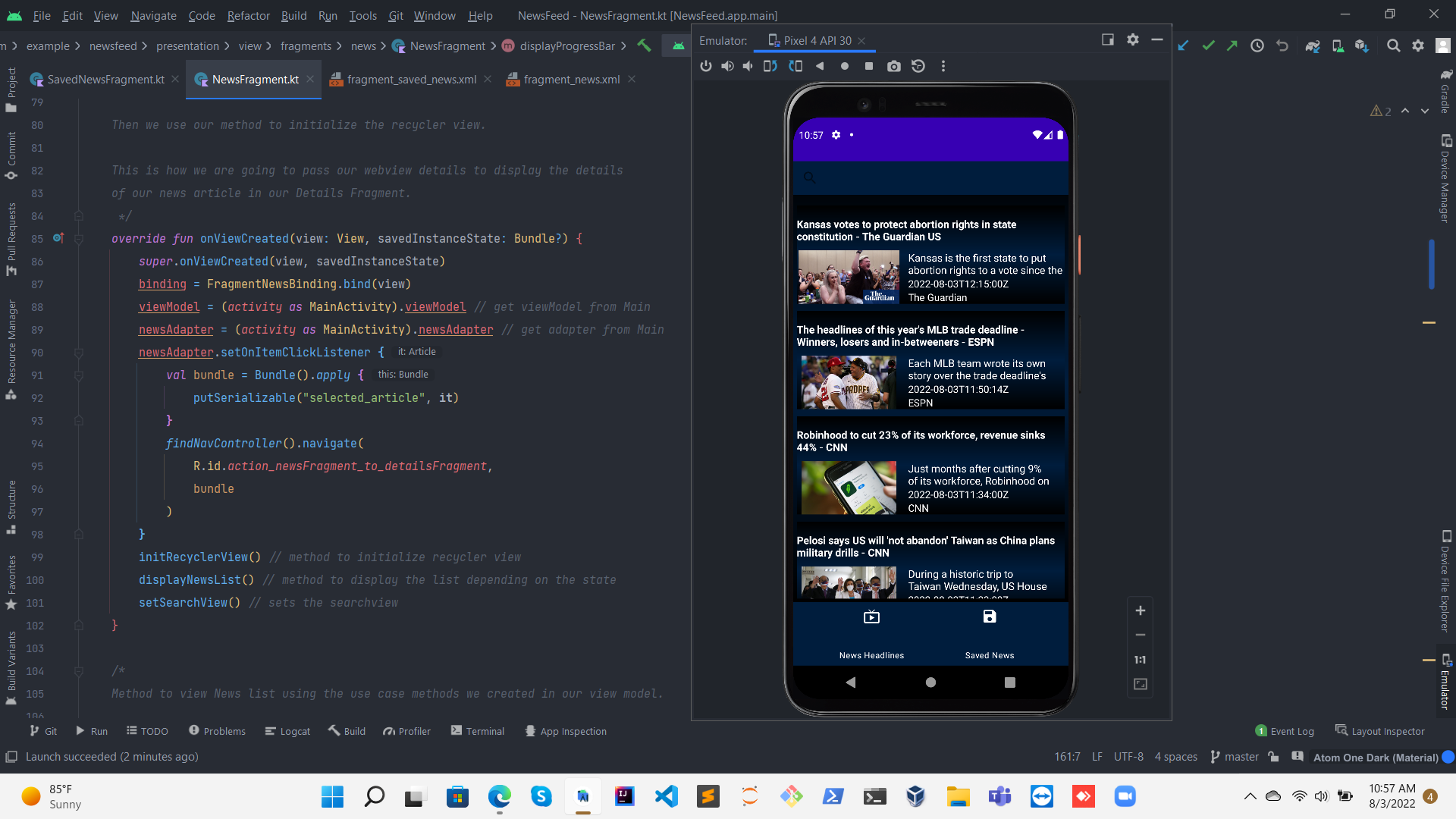The height and width of the screenshot is (819, 1456).
Task: Power off the emulator
Action: click(x=706, y=66)
